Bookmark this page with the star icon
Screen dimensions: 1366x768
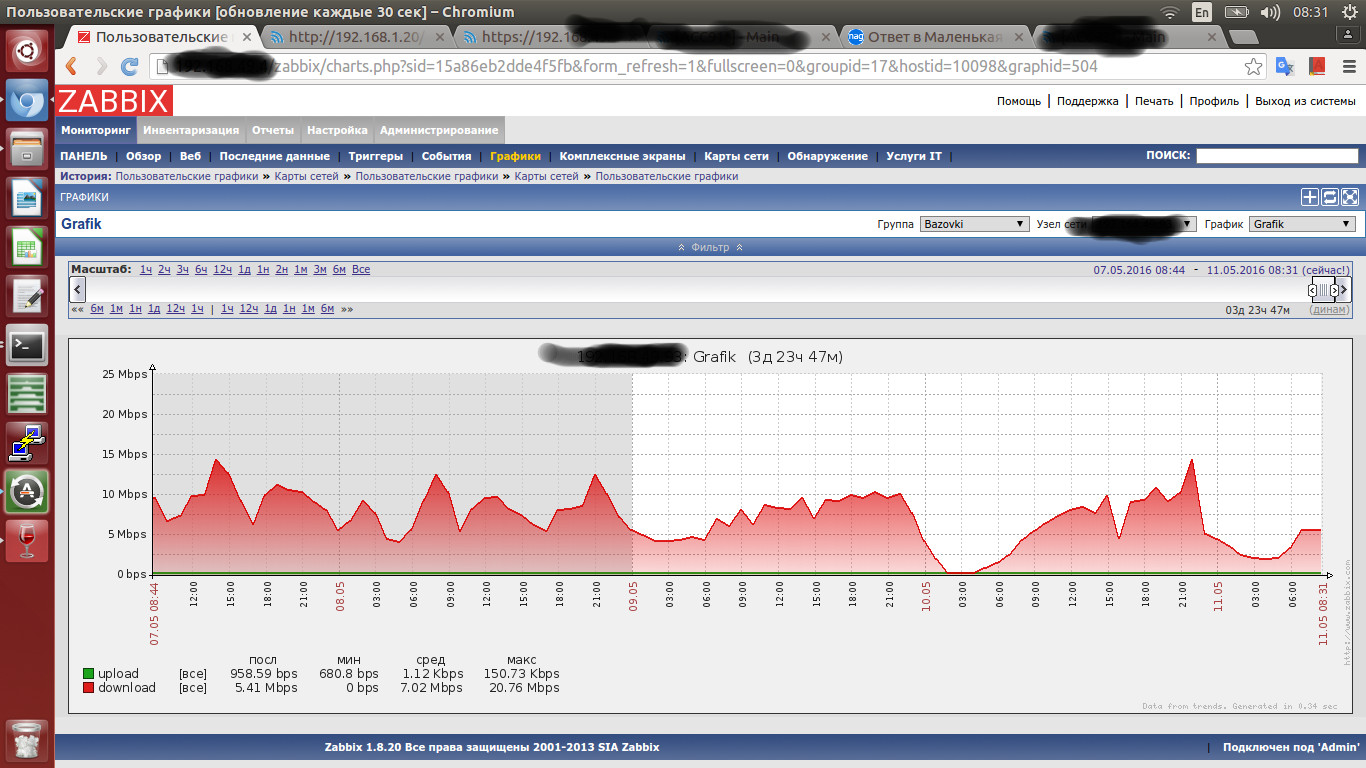(x=1253, y=67)
